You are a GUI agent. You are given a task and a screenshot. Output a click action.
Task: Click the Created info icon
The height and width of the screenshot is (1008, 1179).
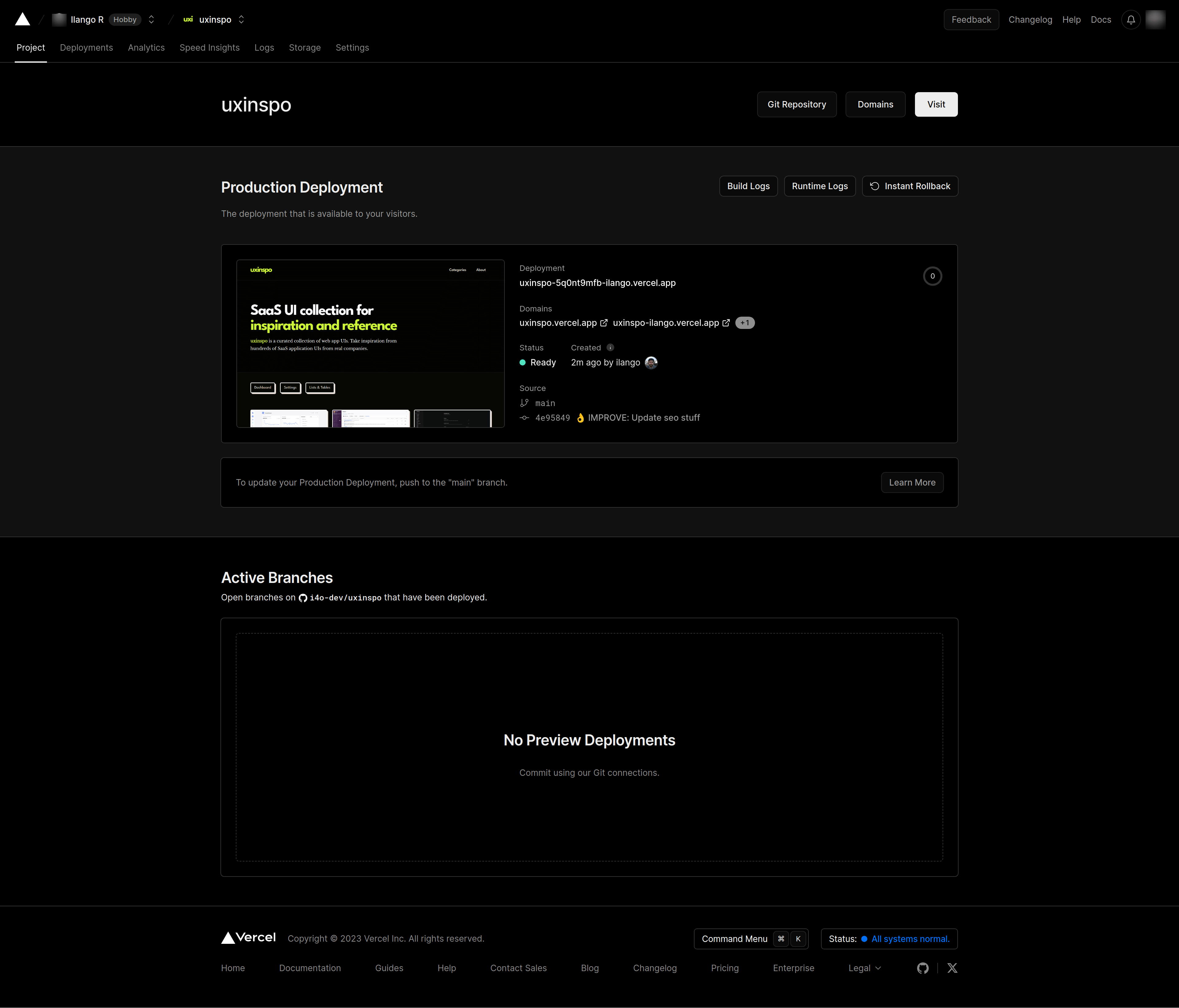tap(610, 348)
